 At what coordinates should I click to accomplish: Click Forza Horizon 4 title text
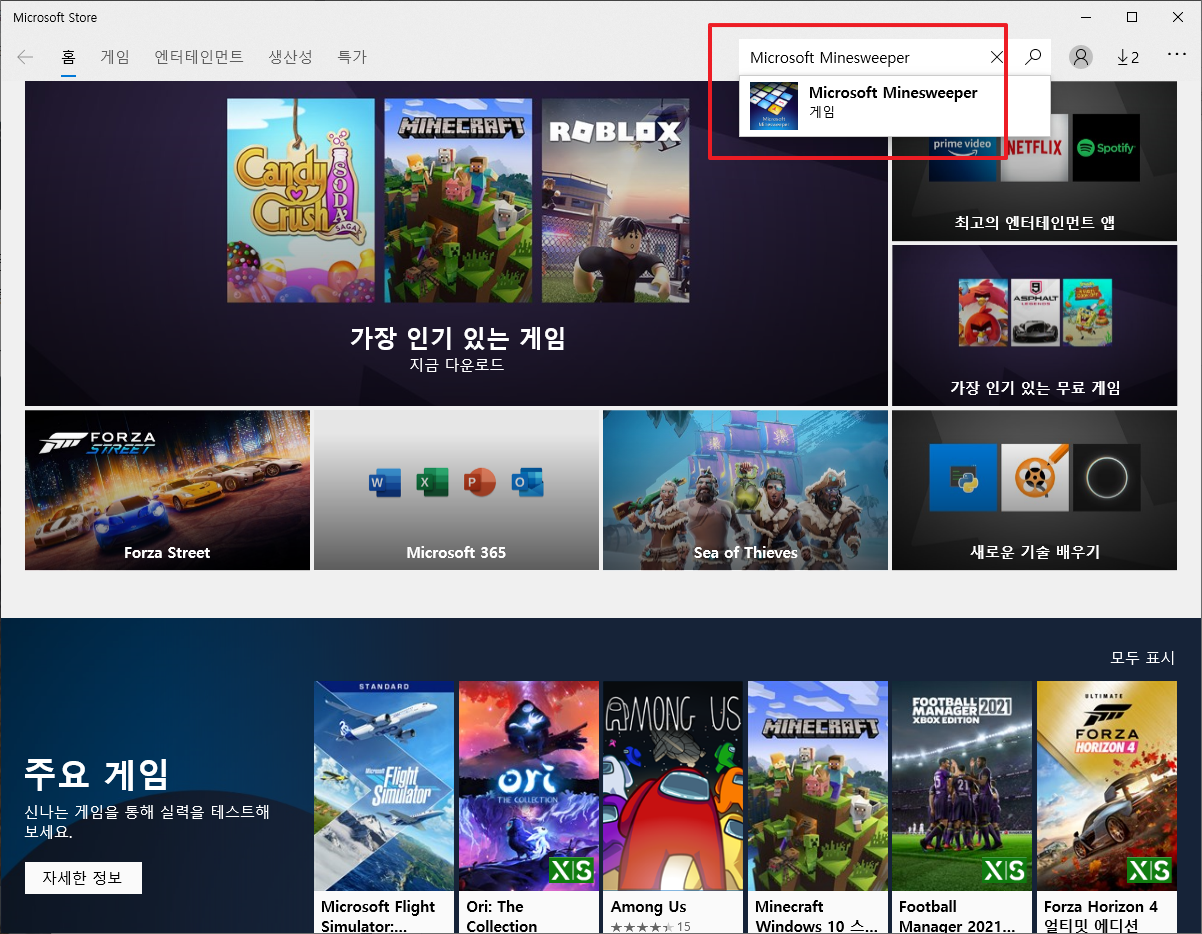pos(1101,916)
